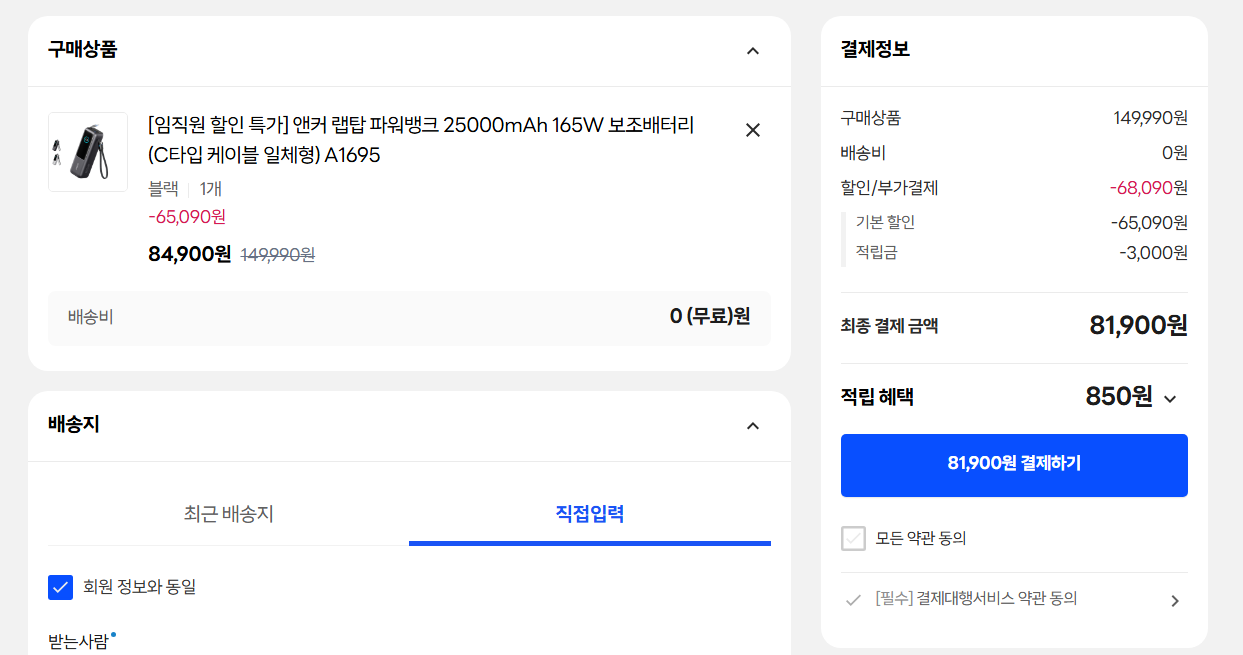Screen dimensions: 1243x655
Task: Click the 배송비 0원 value in 결제정보
Action: point(1175,153)
